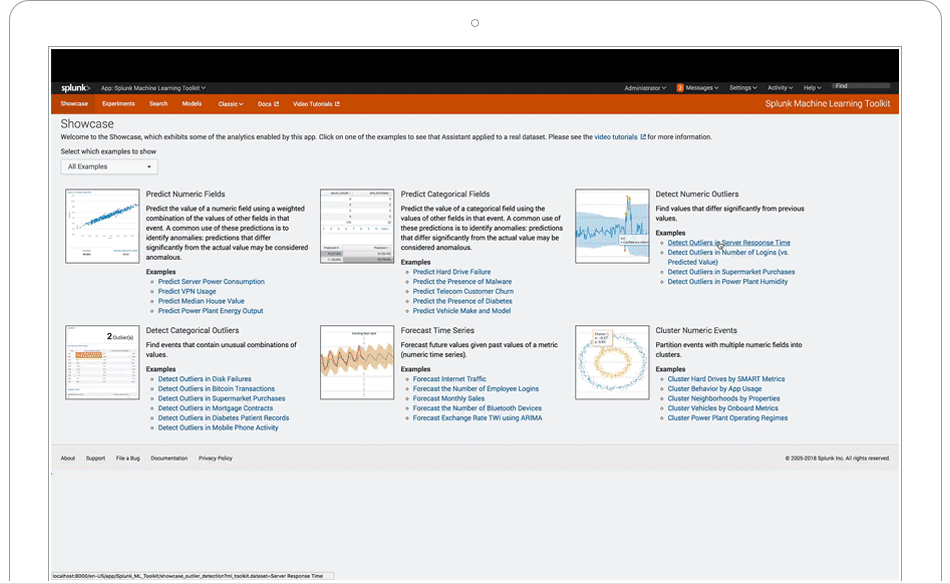This screenshot has width=950, height=584.
Task: Open Cluster Hard Drives by SMART Metrics
Action: [x=726, y=379]
